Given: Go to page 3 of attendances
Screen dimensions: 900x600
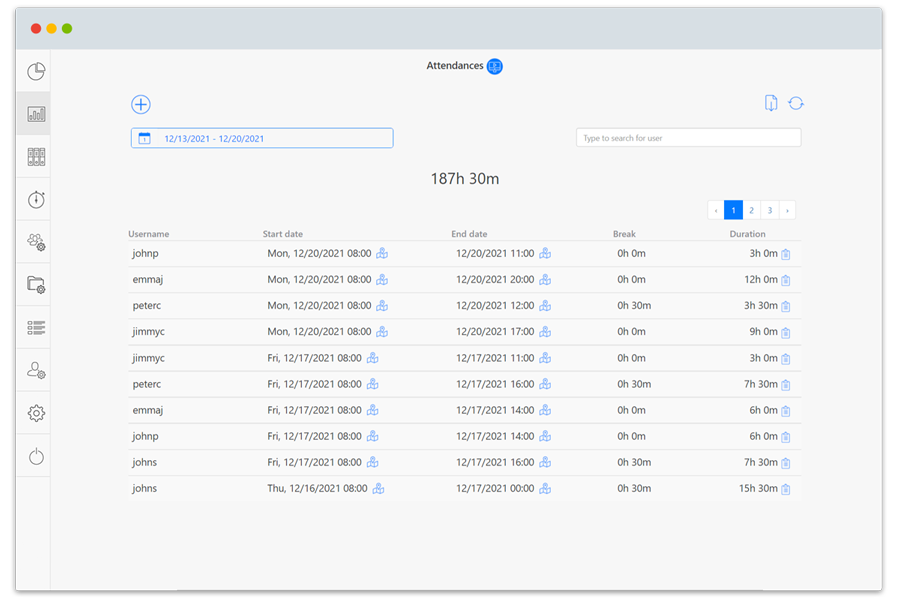Looking at the screenshot, I should (769, 210).
